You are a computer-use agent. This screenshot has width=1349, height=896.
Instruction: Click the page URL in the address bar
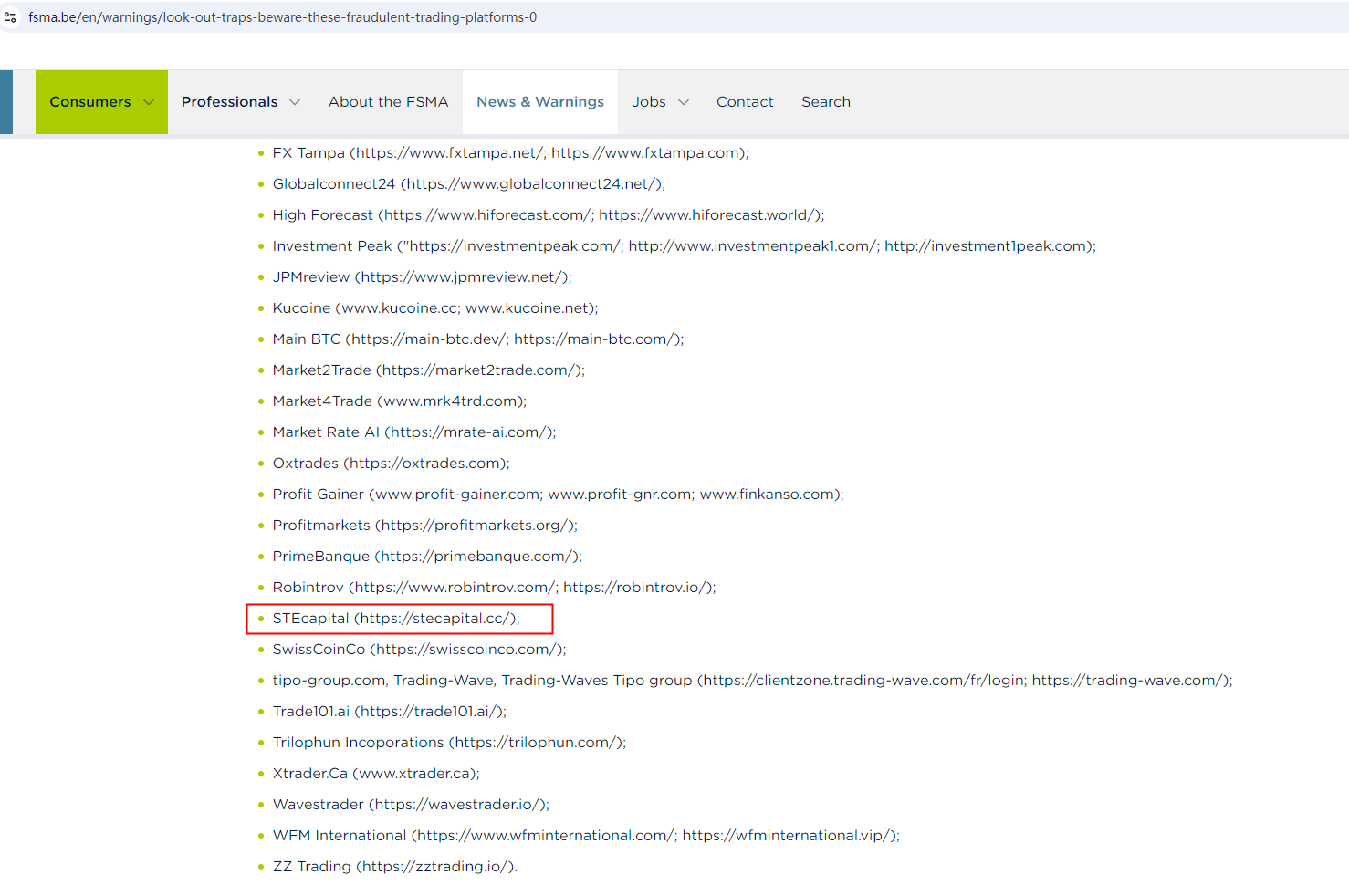pos(282,17)
